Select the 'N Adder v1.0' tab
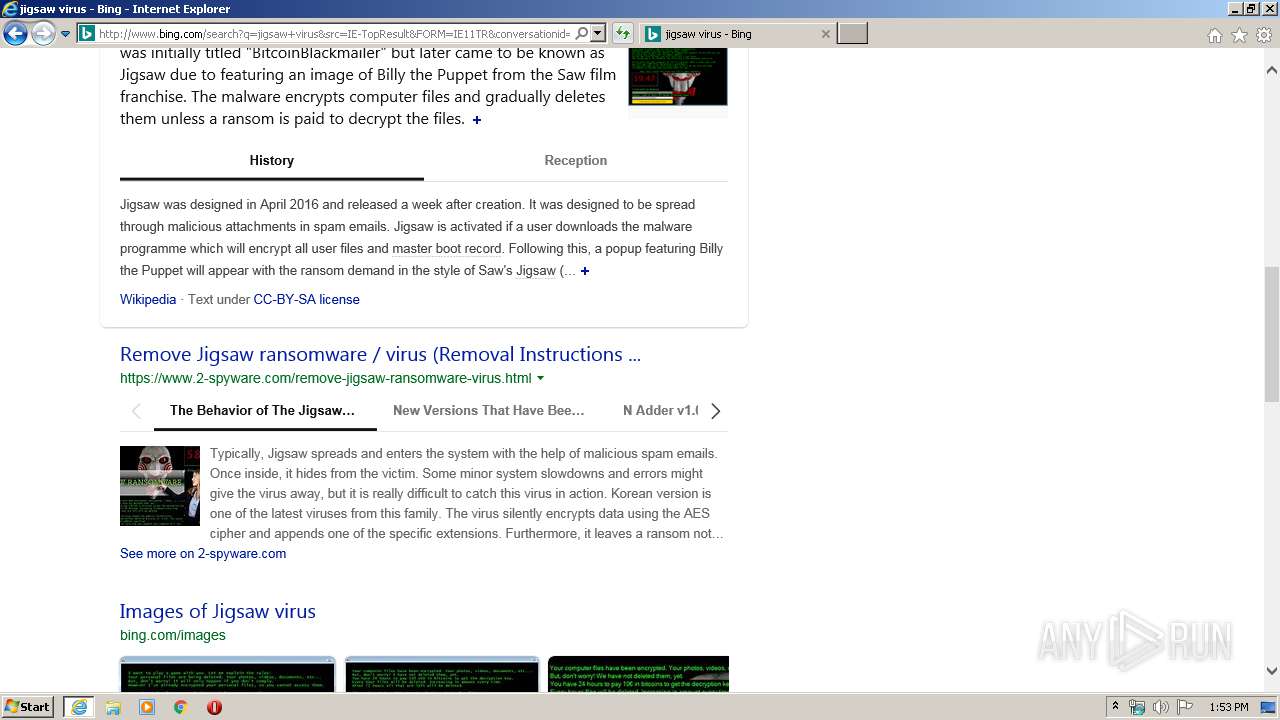The height and width of the screenshot is (720, 1280). point(660,410)
